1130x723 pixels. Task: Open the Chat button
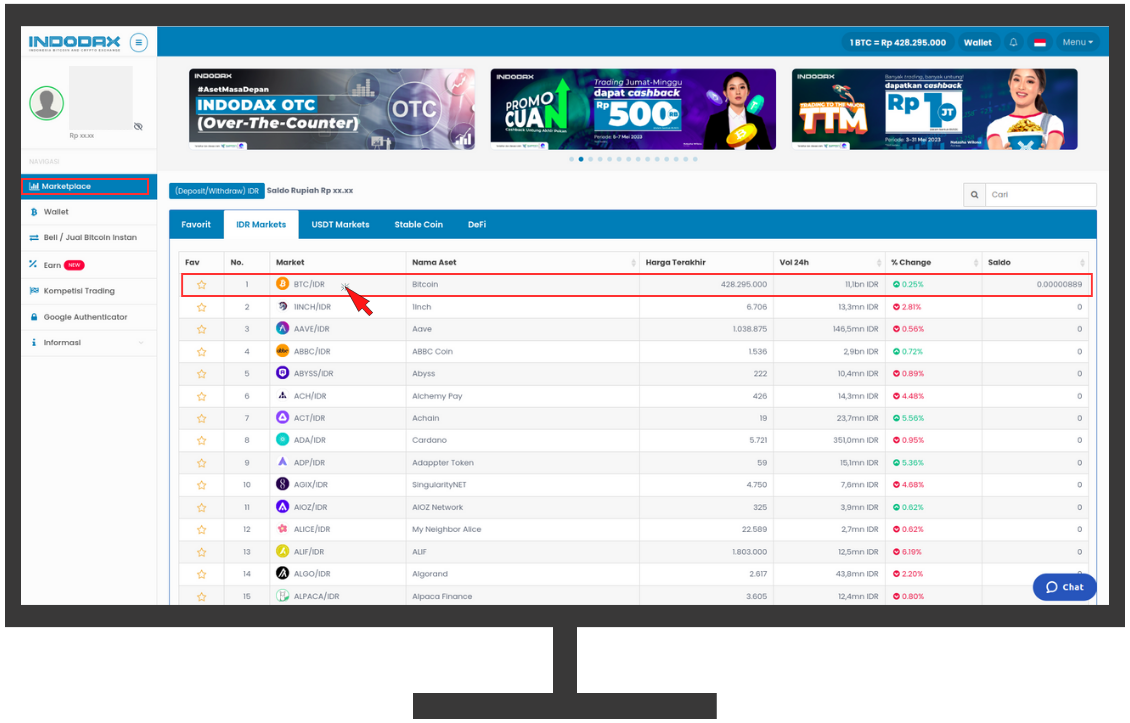pos(1064,587)
